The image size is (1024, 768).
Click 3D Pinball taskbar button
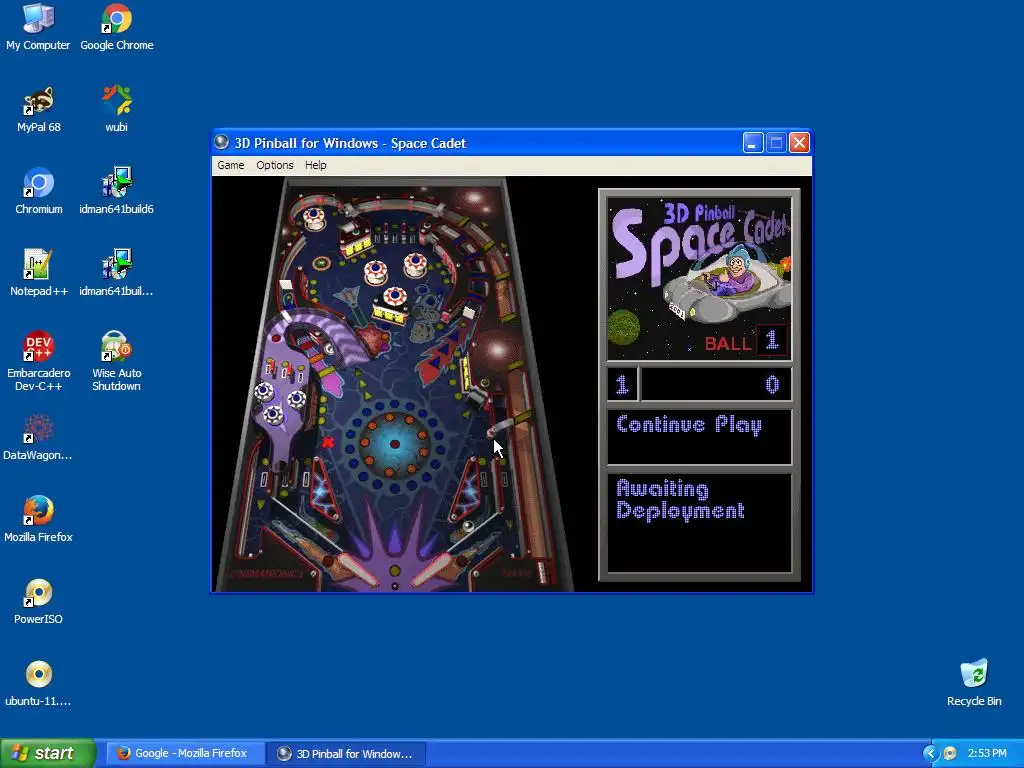coord(347,753)
